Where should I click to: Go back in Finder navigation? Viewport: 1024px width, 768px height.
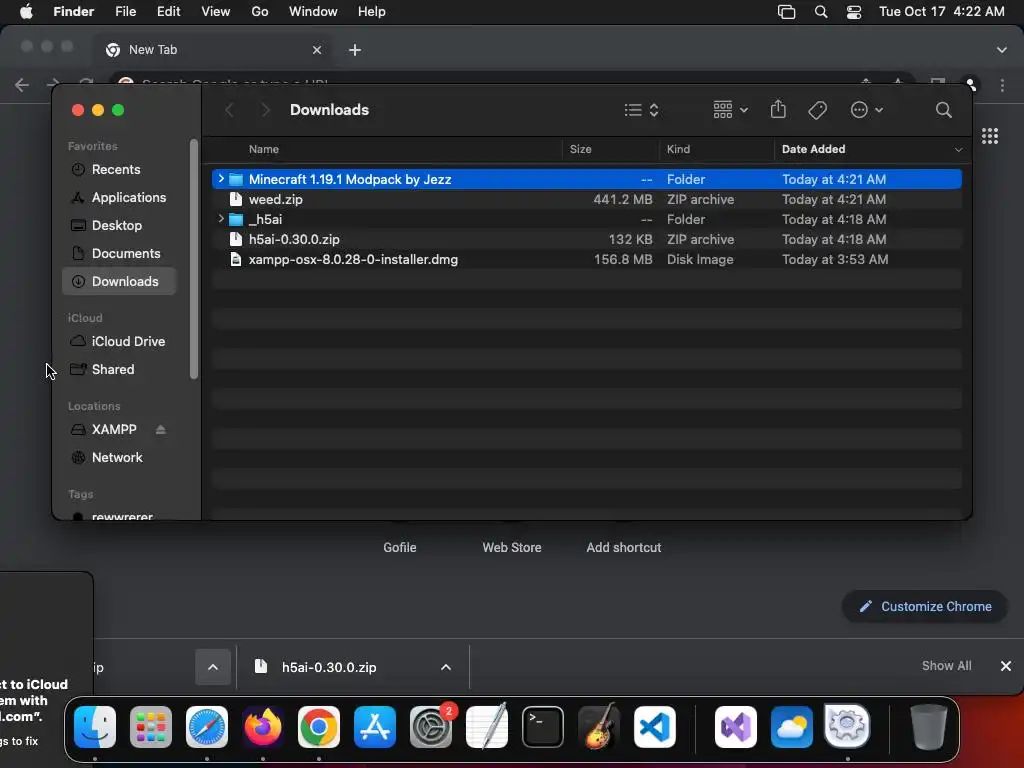click(x=229, y=110)
